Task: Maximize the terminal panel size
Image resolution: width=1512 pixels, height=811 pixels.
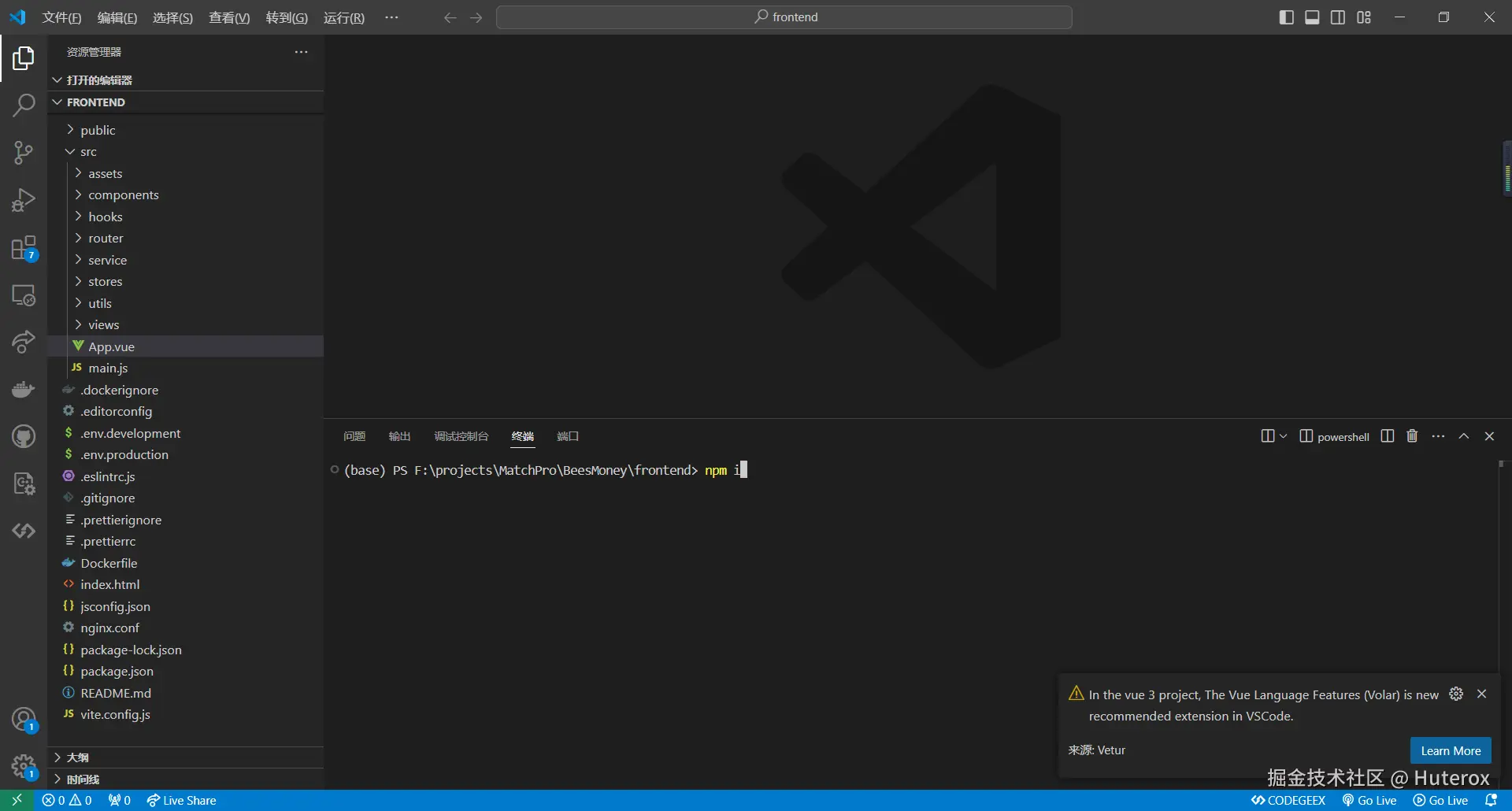Action: click(x=1464, y=436)
